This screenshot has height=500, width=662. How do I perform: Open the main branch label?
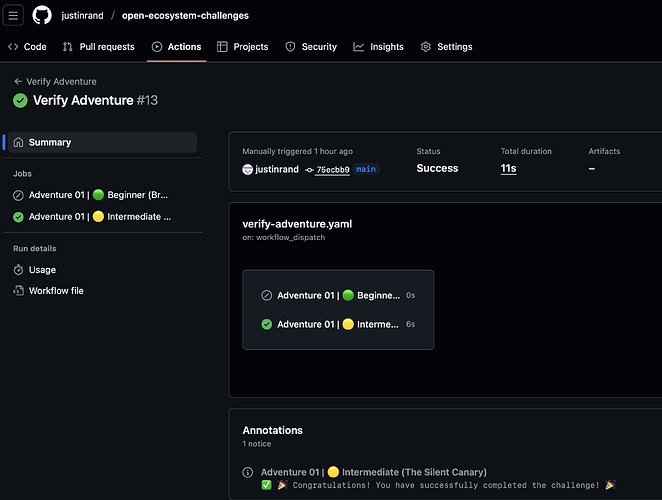(366, 169)
